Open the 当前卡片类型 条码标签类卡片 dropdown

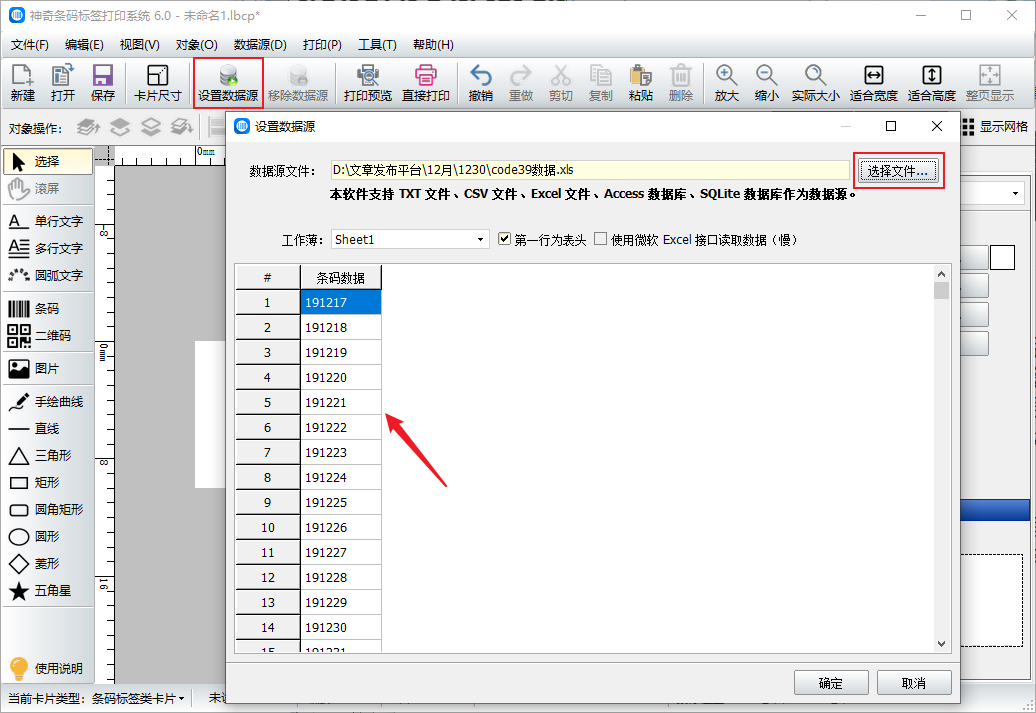(x=137, y=698)
